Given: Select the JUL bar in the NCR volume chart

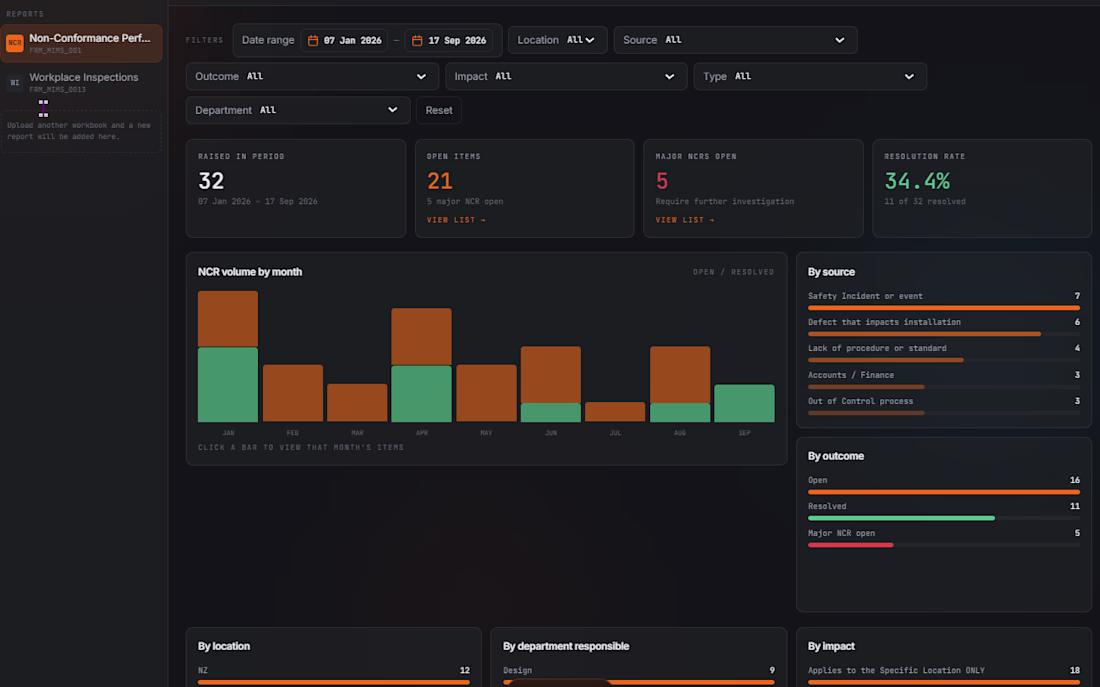Looking at the screenshot, I should pos(615,412).
